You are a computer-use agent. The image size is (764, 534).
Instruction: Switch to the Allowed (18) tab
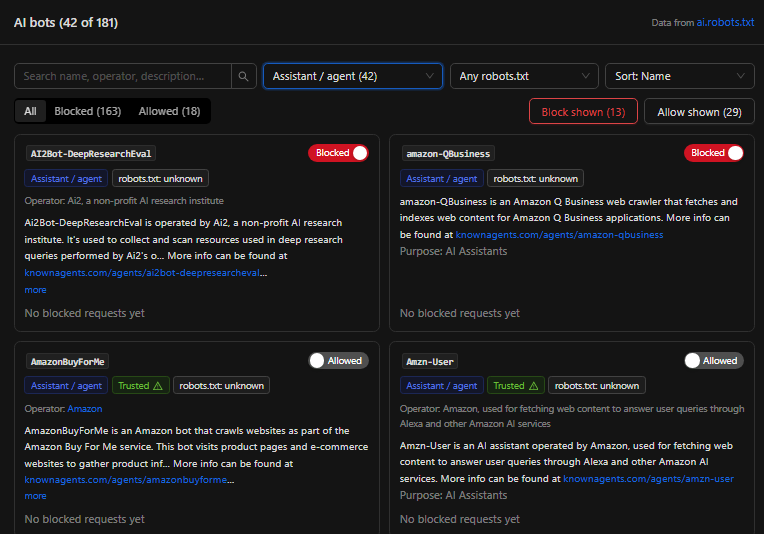pyautogui.click(x=169, y=111)
